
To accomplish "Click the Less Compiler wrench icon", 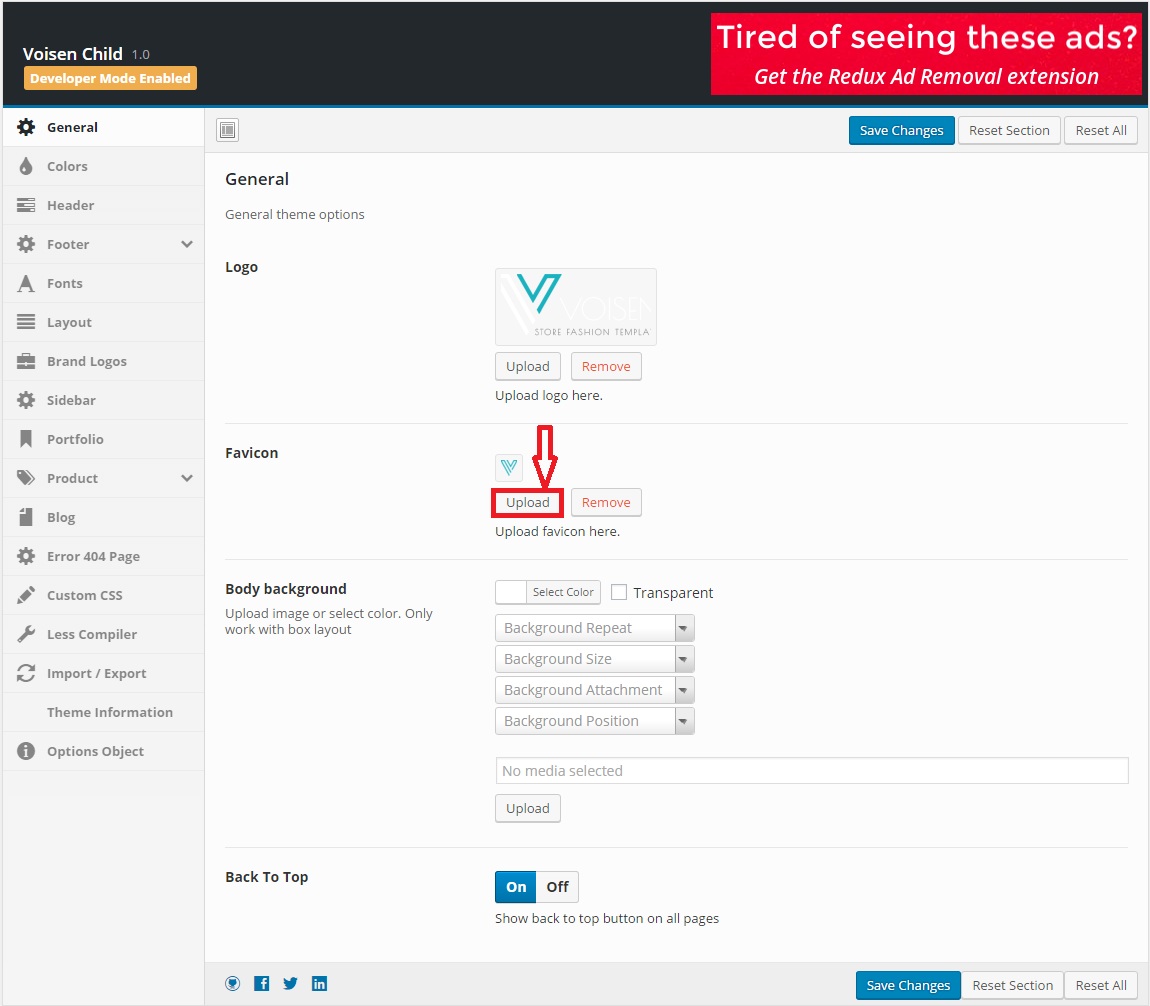I will pyautogui.click(x=26, y=634).
